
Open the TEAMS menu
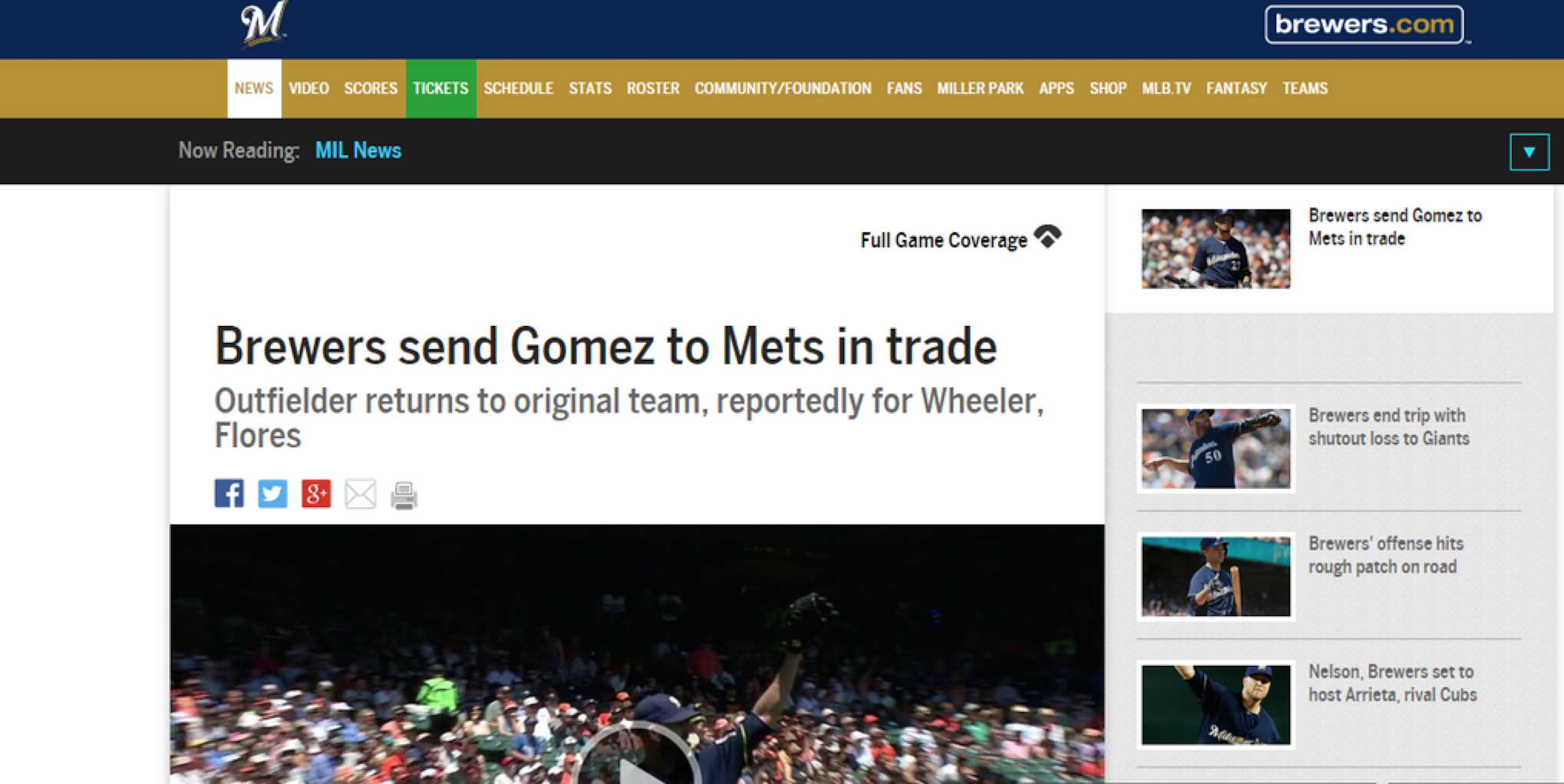coord(1305,88)
